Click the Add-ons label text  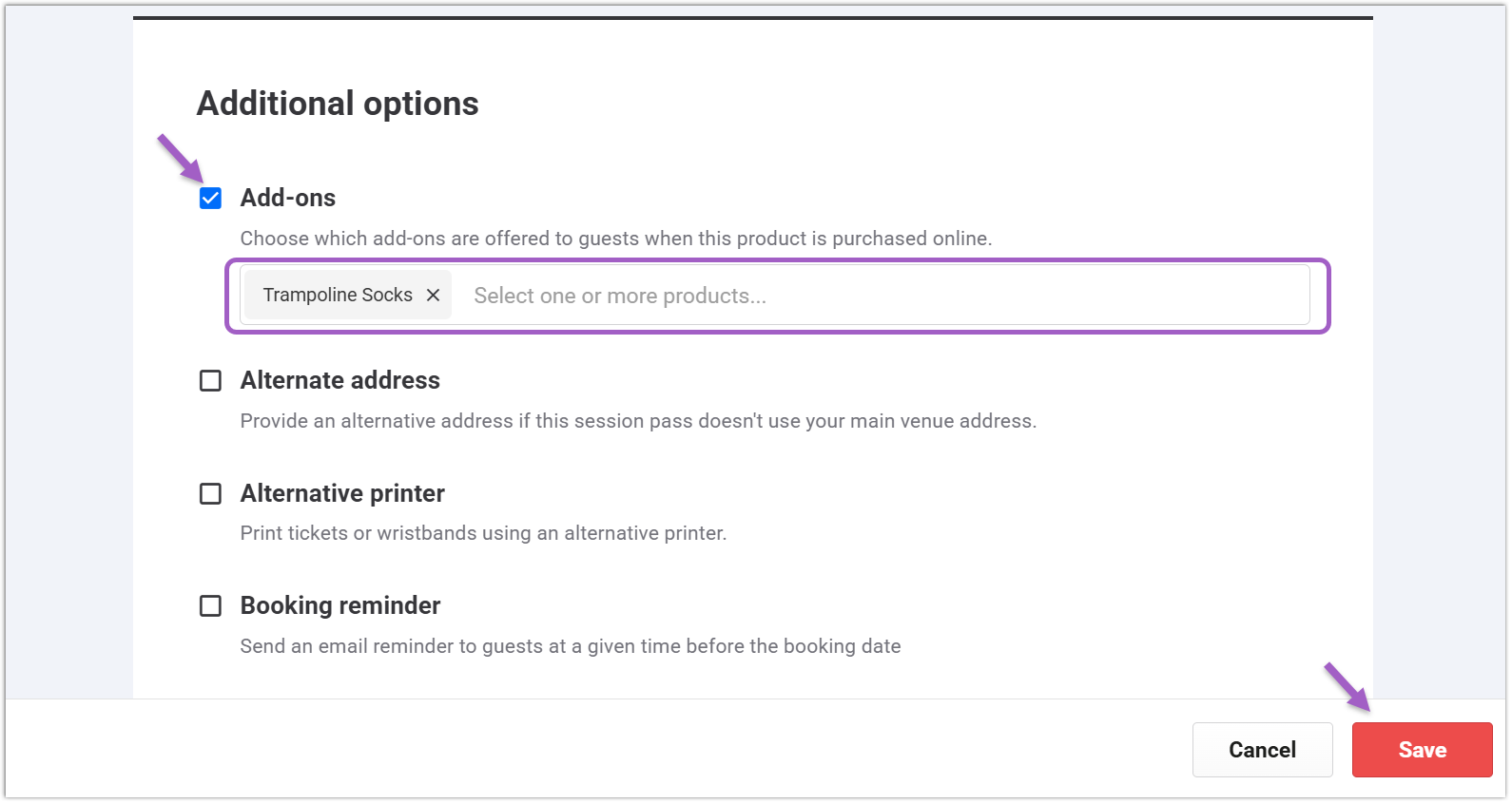pos(288,199)
